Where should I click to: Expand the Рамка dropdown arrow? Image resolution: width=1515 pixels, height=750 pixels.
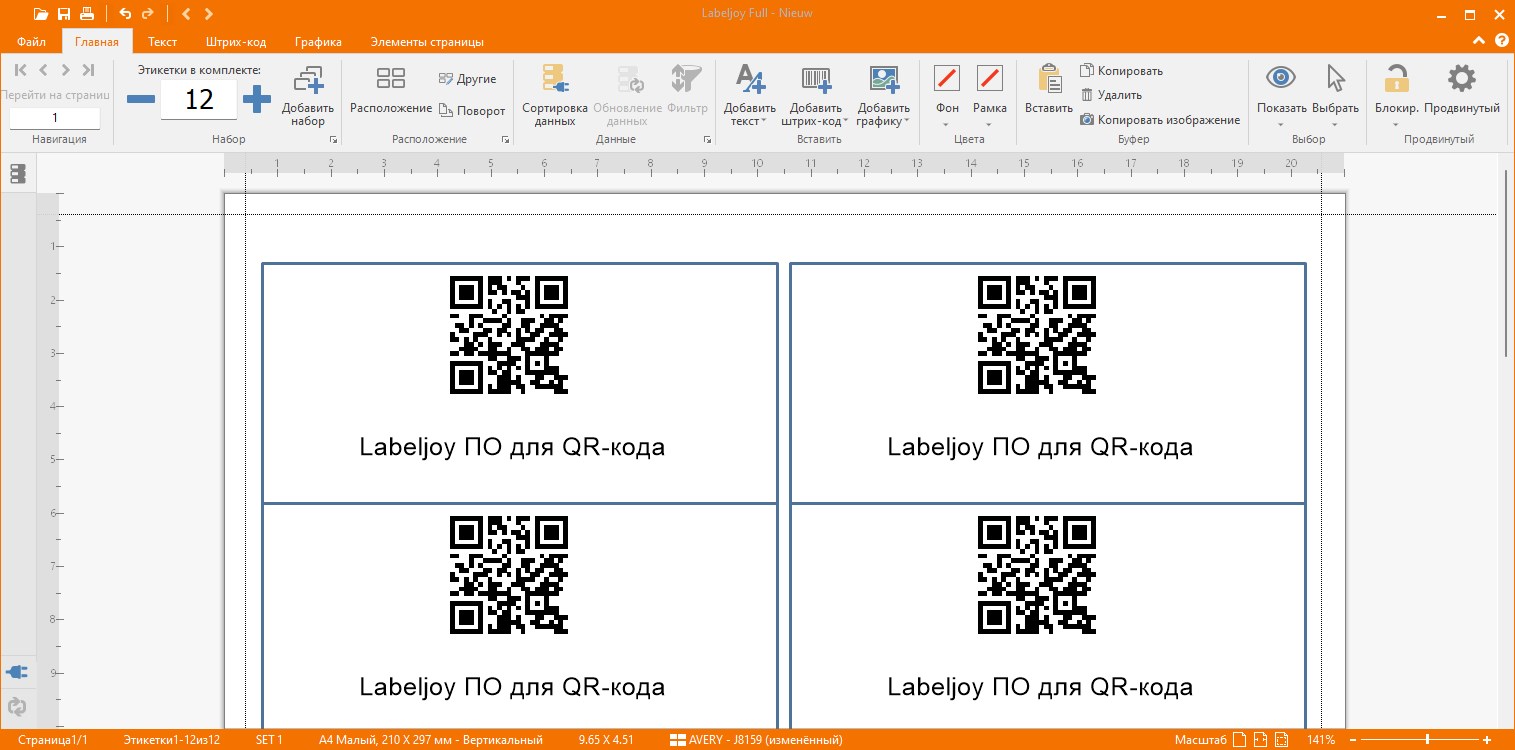[x=990, y=124]
